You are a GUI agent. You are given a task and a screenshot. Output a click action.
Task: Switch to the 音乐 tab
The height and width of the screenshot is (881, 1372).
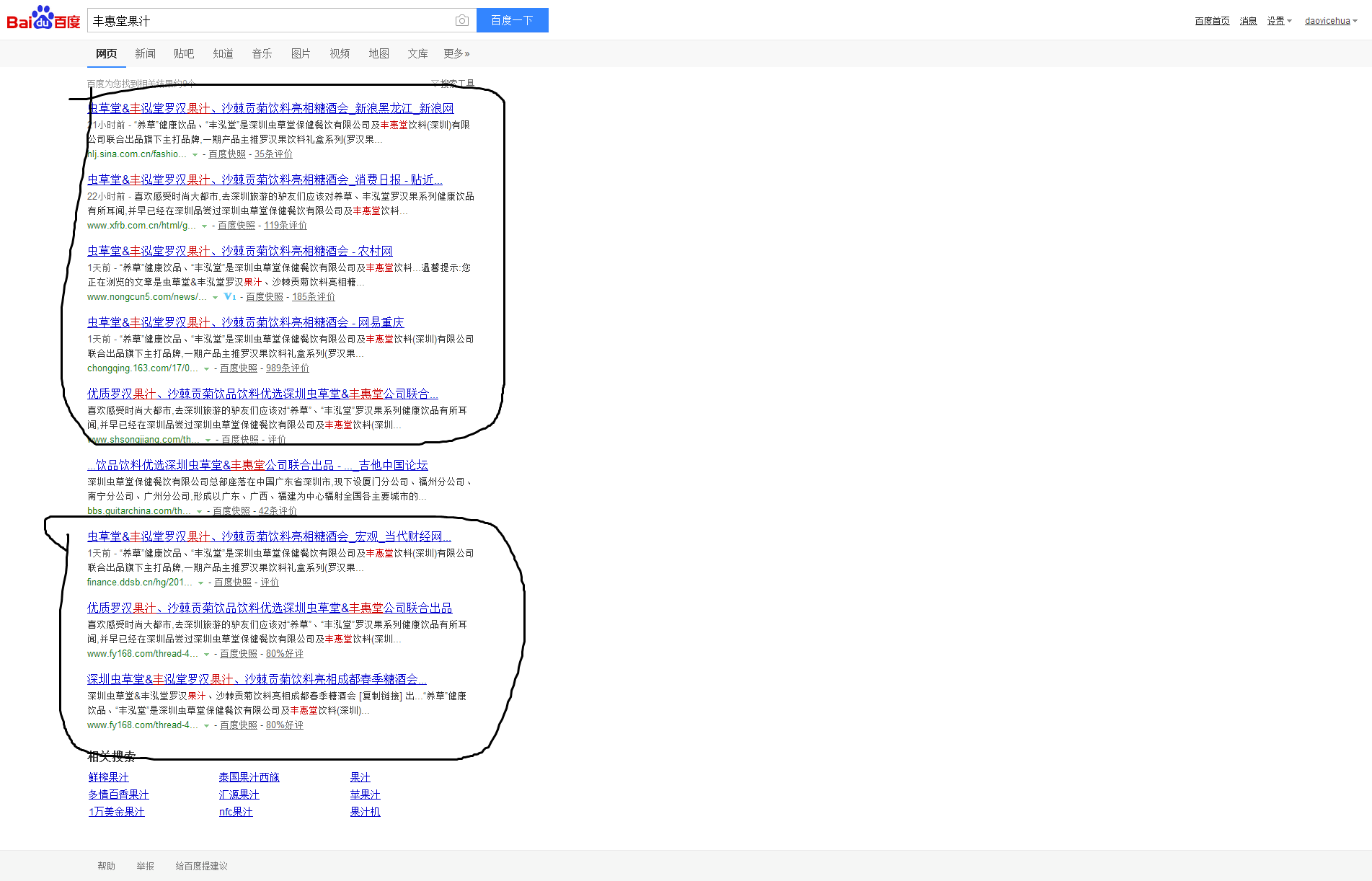coord(262,53)
